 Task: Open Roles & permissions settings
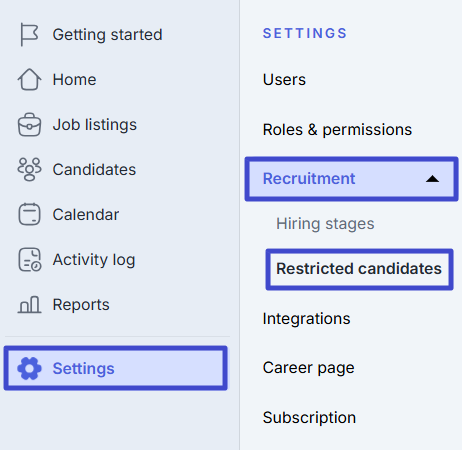pos(337,130)
